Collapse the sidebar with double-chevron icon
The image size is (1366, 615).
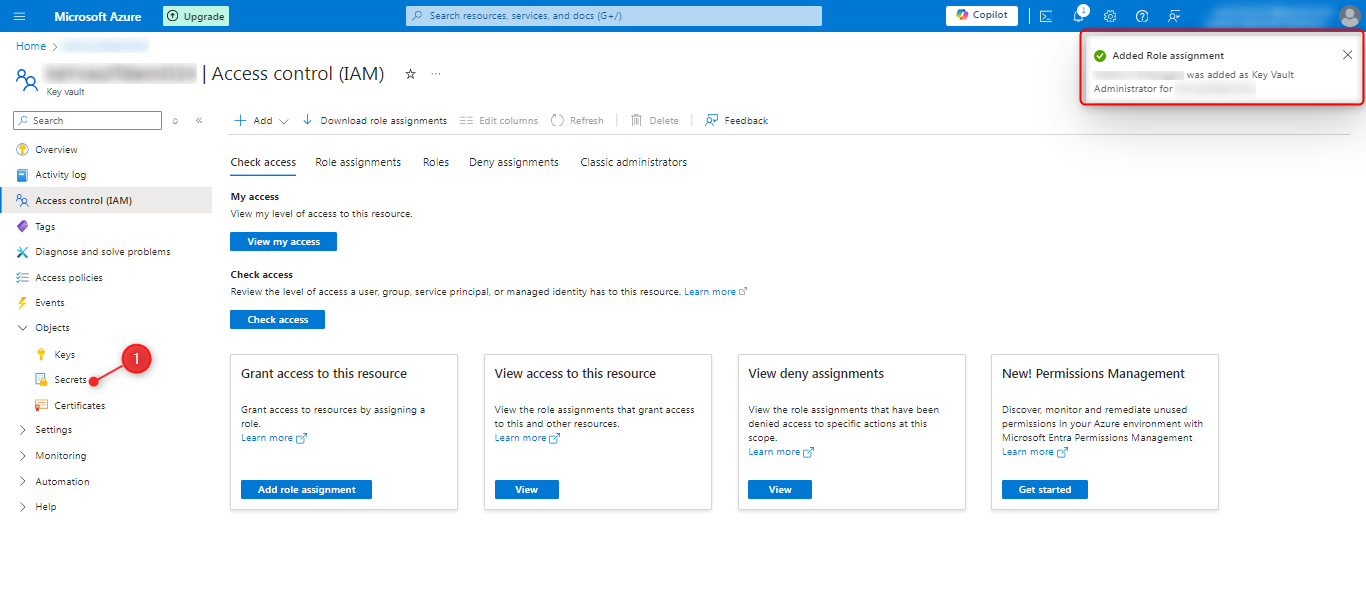(x=199, y=121)
